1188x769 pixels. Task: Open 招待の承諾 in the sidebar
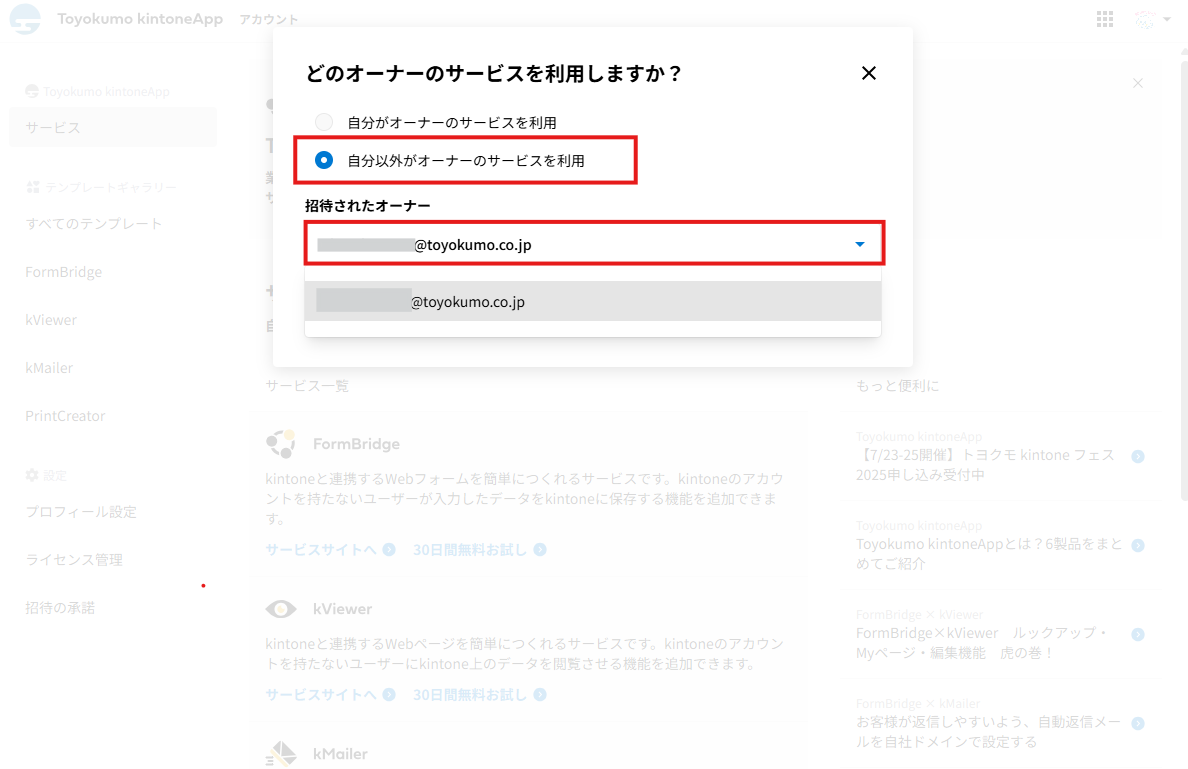(60, 608)
